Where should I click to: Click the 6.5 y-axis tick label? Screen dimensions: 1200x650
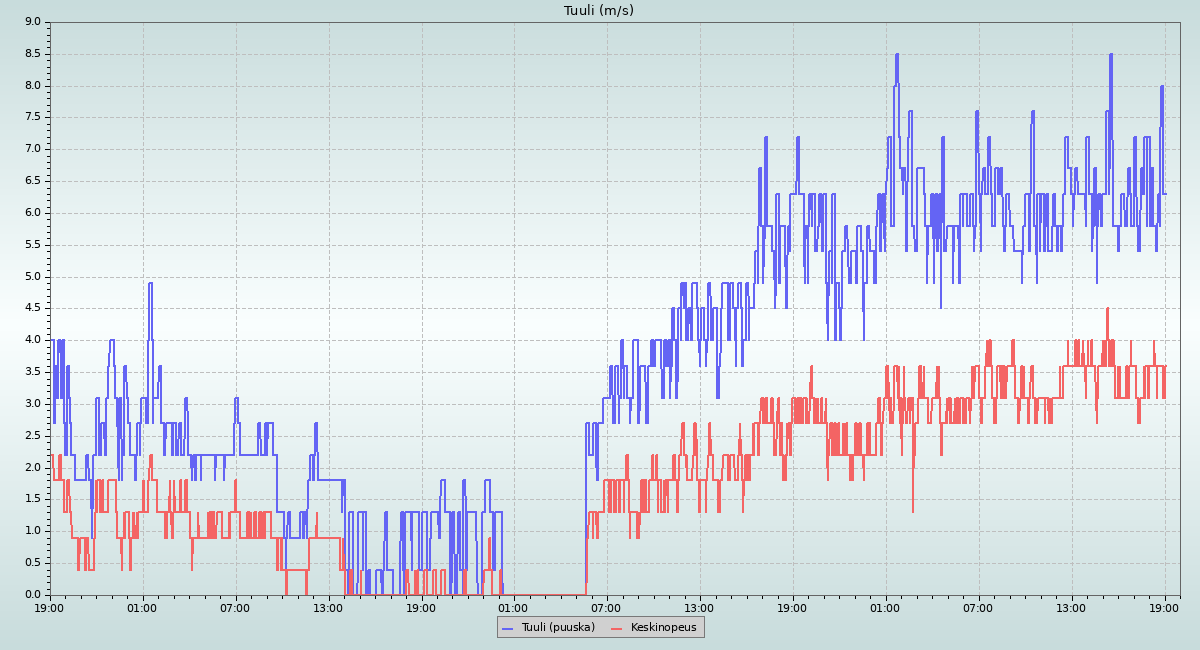coord(32,181)
